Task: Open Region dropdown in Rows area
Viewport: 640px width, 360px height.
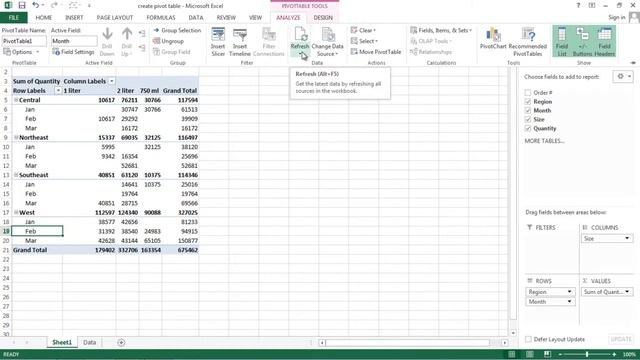Action: coord(569,292)
